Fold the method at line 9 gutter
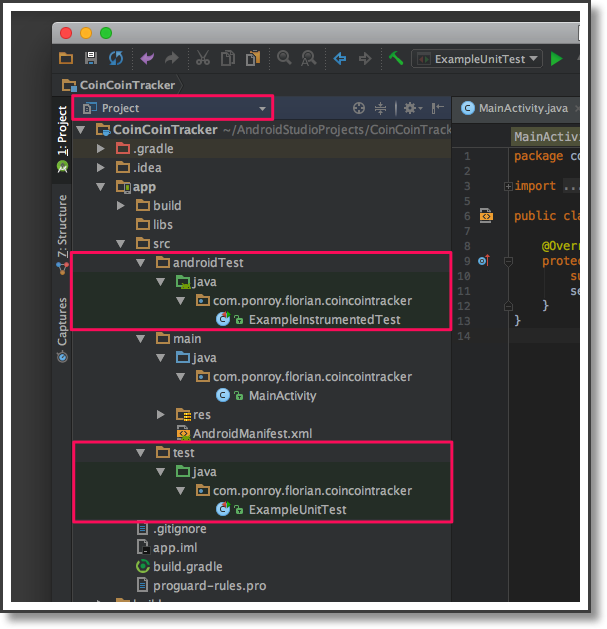This screenshot has height=629, width=607. tap(508, 262)
